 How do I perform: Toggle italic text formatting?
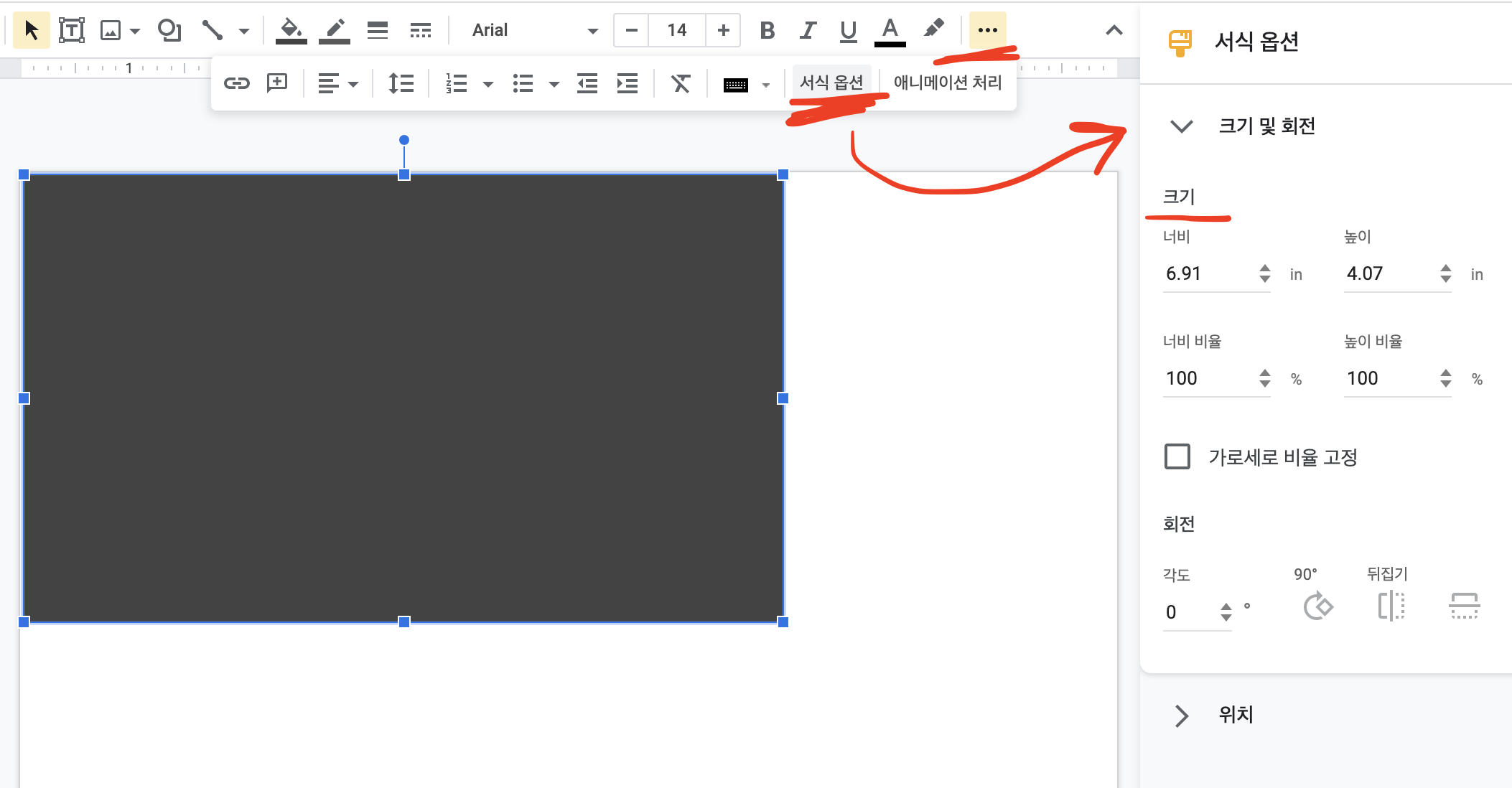[x=808, y=30]
